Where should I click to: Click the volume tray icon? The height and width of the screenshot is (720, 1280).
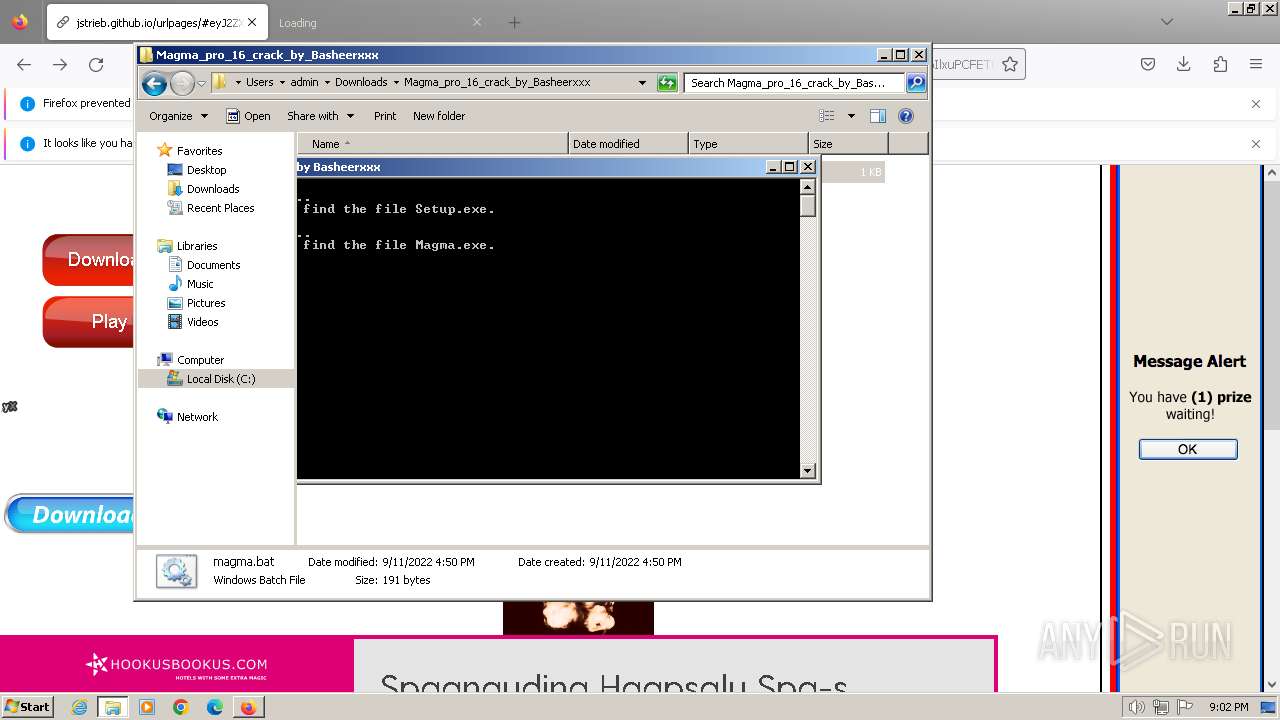point(1136,707)
